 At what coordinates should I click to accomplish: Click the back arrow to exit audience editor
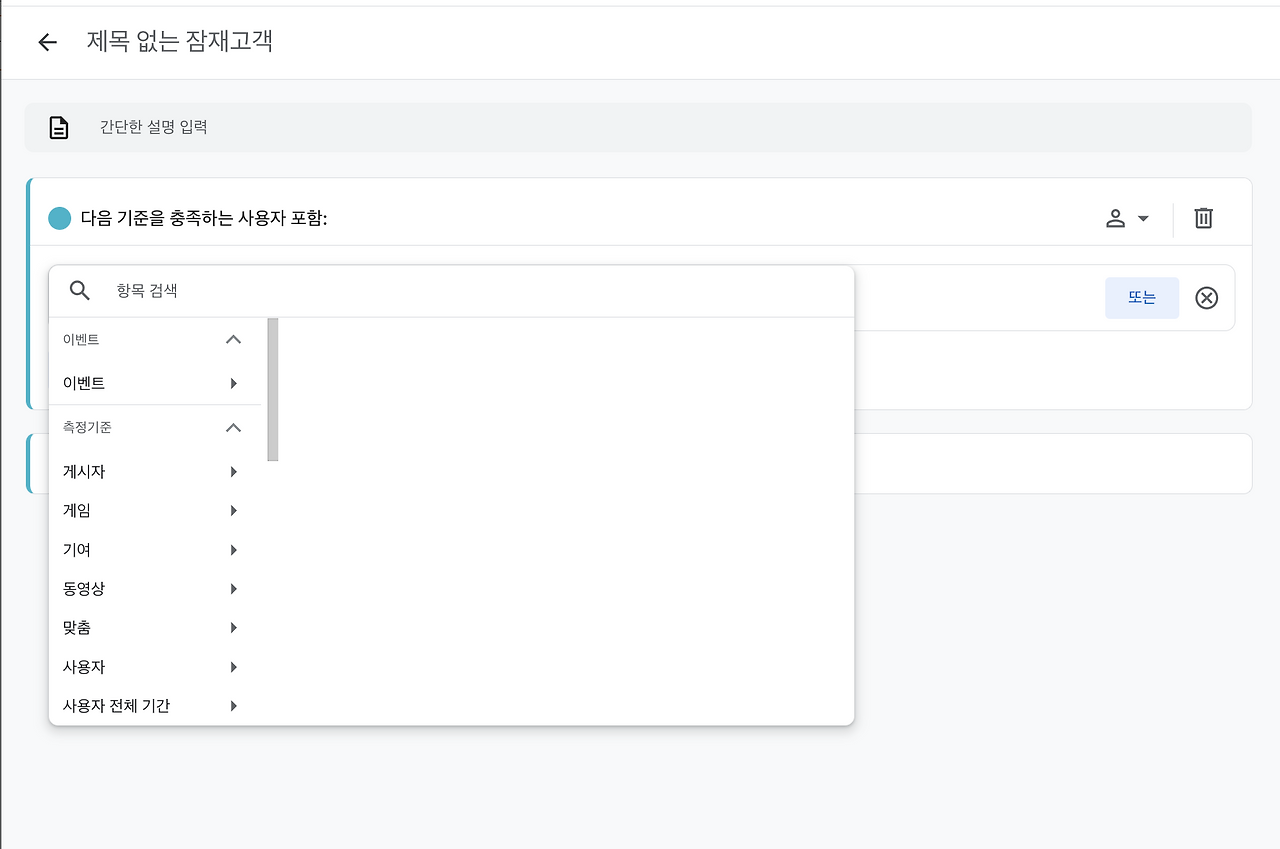pyautogui.click(x=47, y=42)
